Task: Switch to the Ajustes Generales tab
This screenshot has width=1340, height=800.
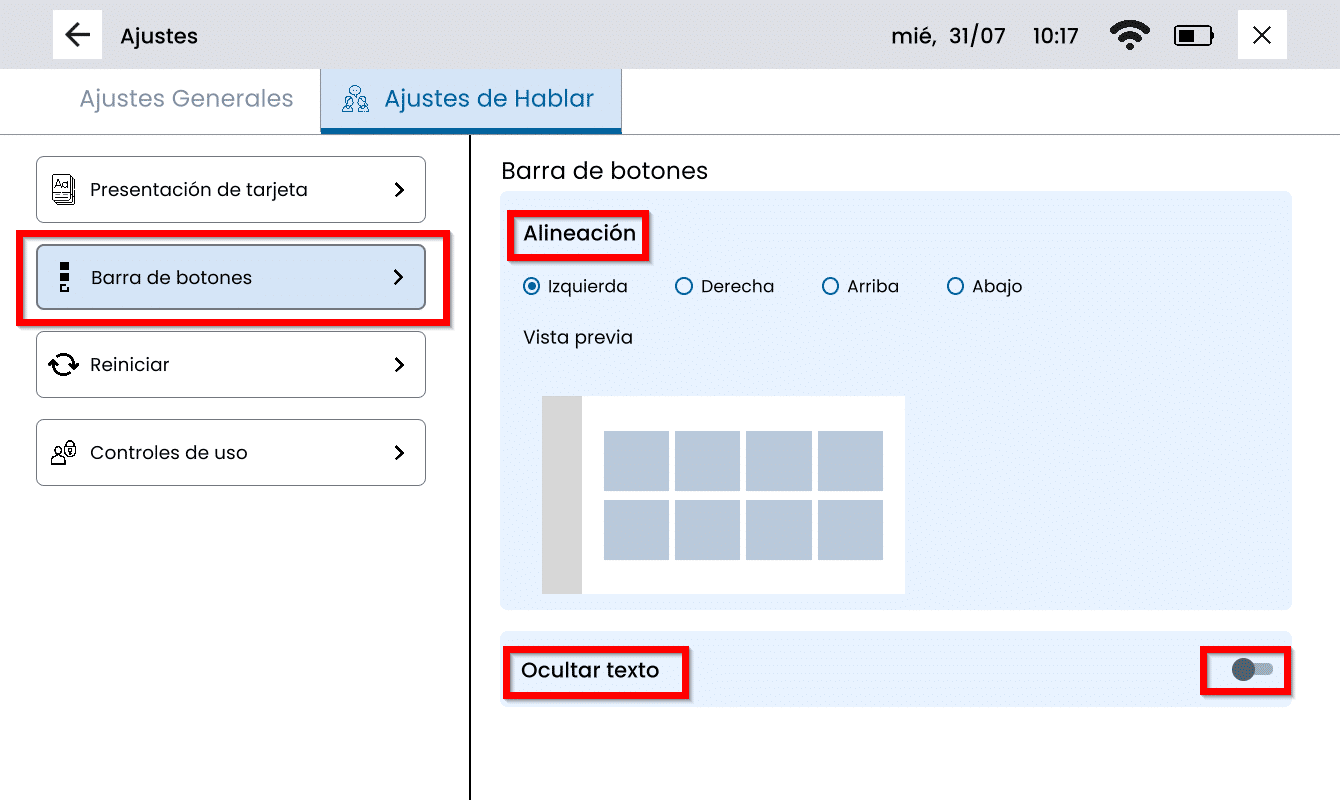Action: click(x=186, y=99)
